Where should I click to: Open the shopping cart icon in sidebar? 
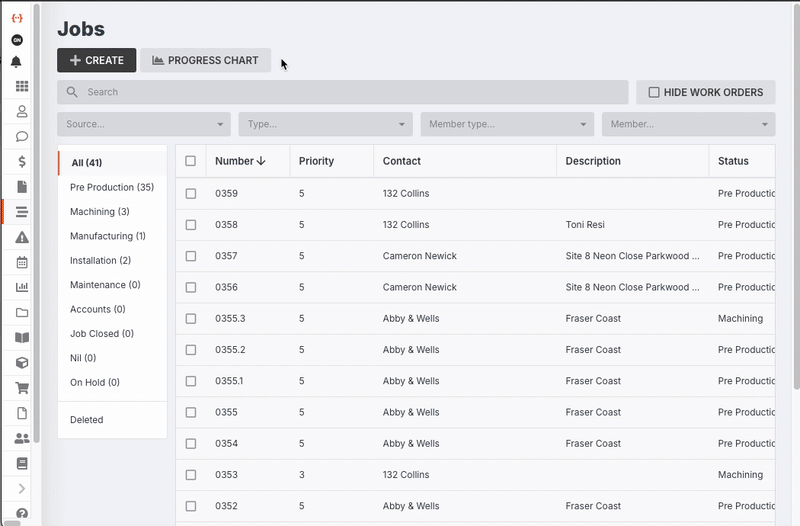coord(21,388)
